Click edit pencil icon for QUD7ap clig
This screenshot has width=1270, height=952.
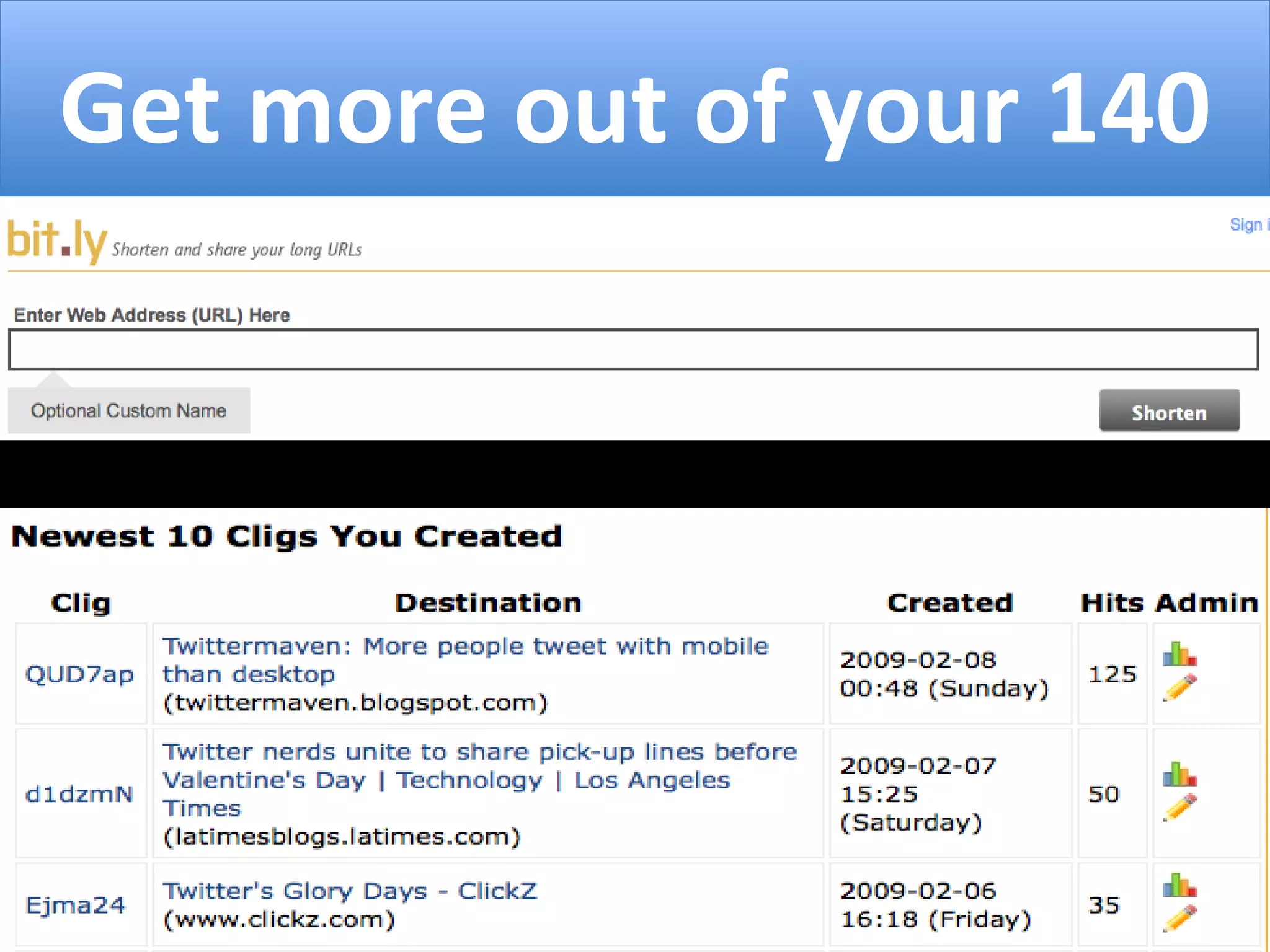tap(1179, 687)
